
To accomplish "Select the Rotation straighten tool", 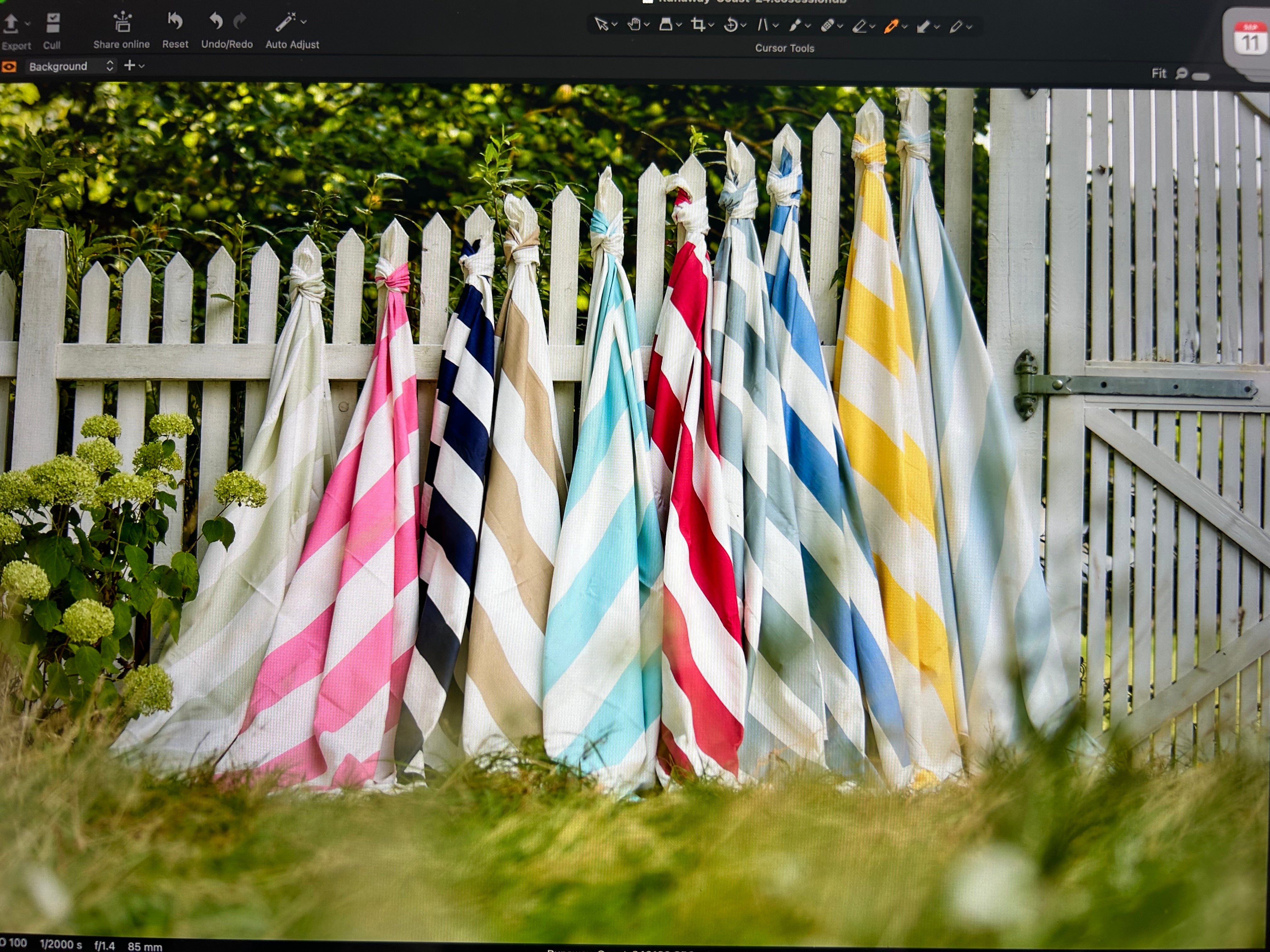I will [730, 25].
